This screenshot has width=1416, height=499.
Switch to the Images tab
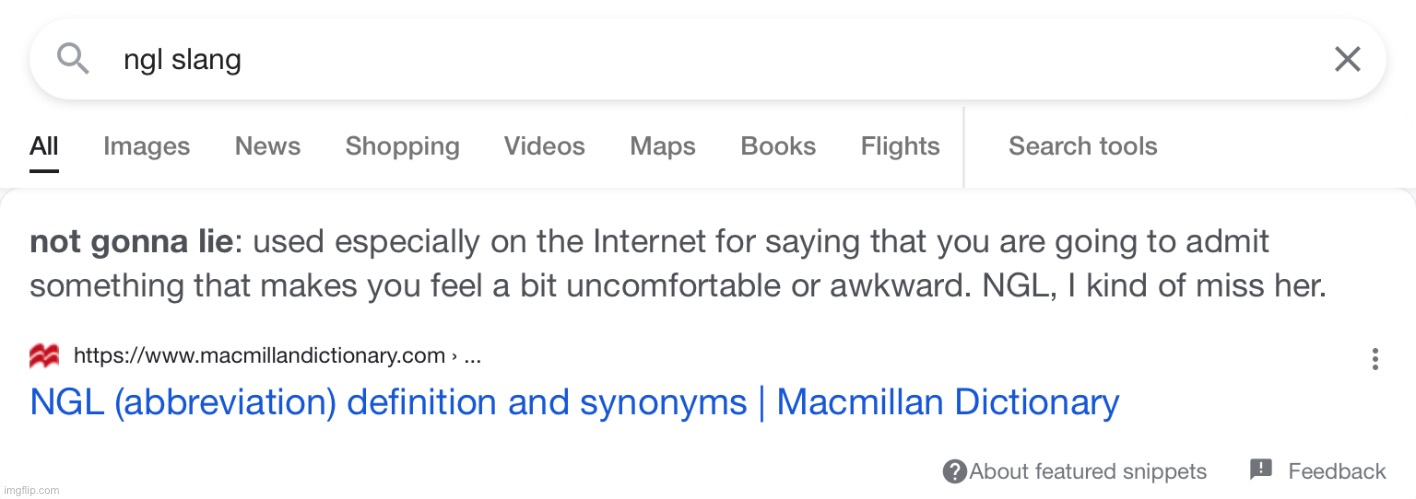coord(146,146)
